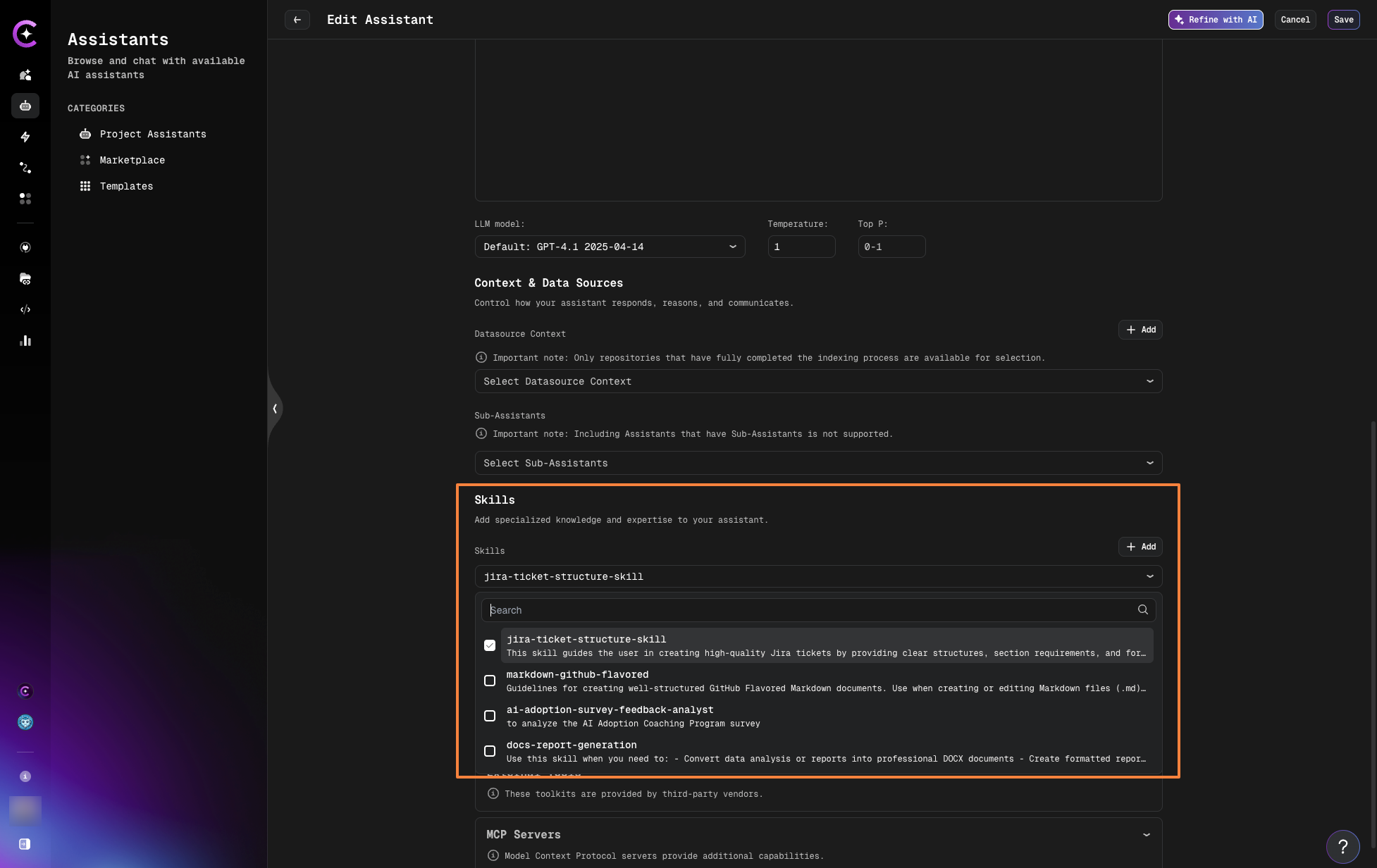This screenshot has width=1377, height=868.
Task: Open the workflows icon in left sidebar
Action: 25,168
